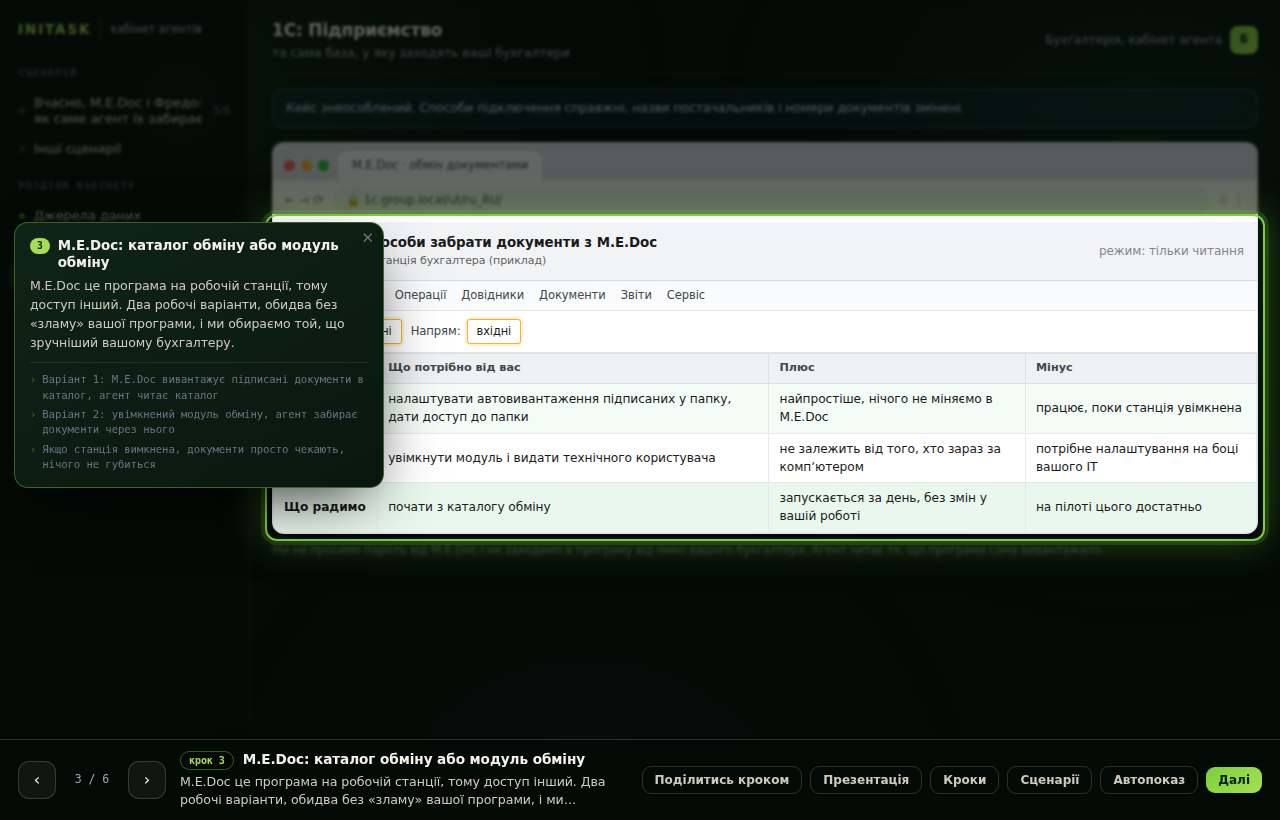Click the "Напрям:" filter label
The height and width of the screenshot is (820, 1280).
tap(436, 331)
